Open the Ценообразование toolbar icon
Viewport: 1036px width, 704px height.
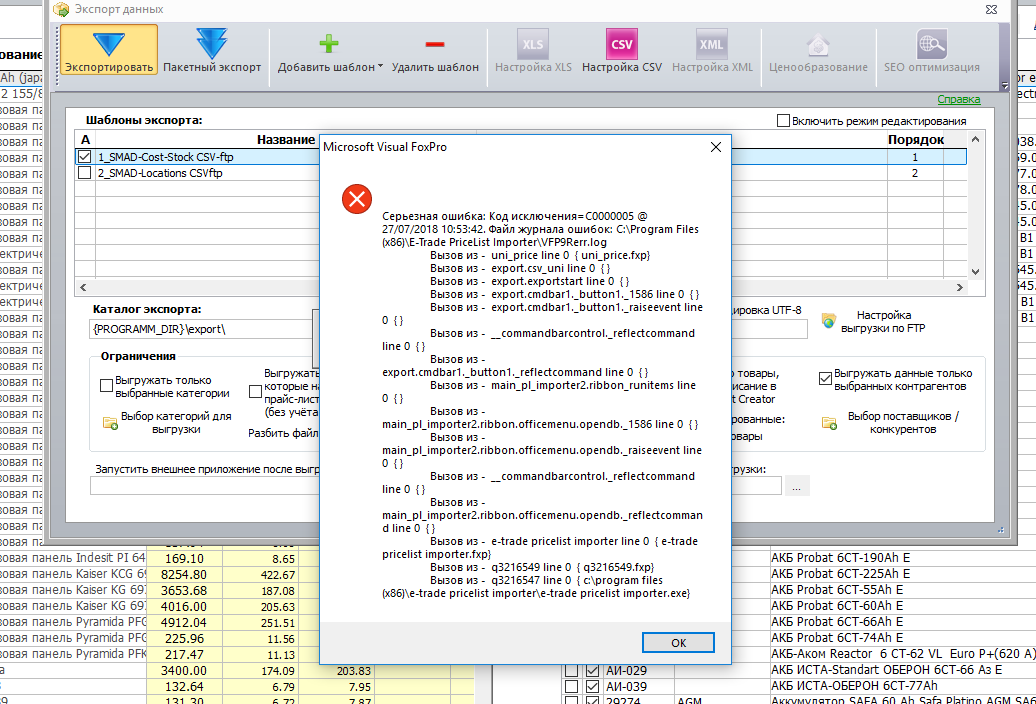coord(818,45)
